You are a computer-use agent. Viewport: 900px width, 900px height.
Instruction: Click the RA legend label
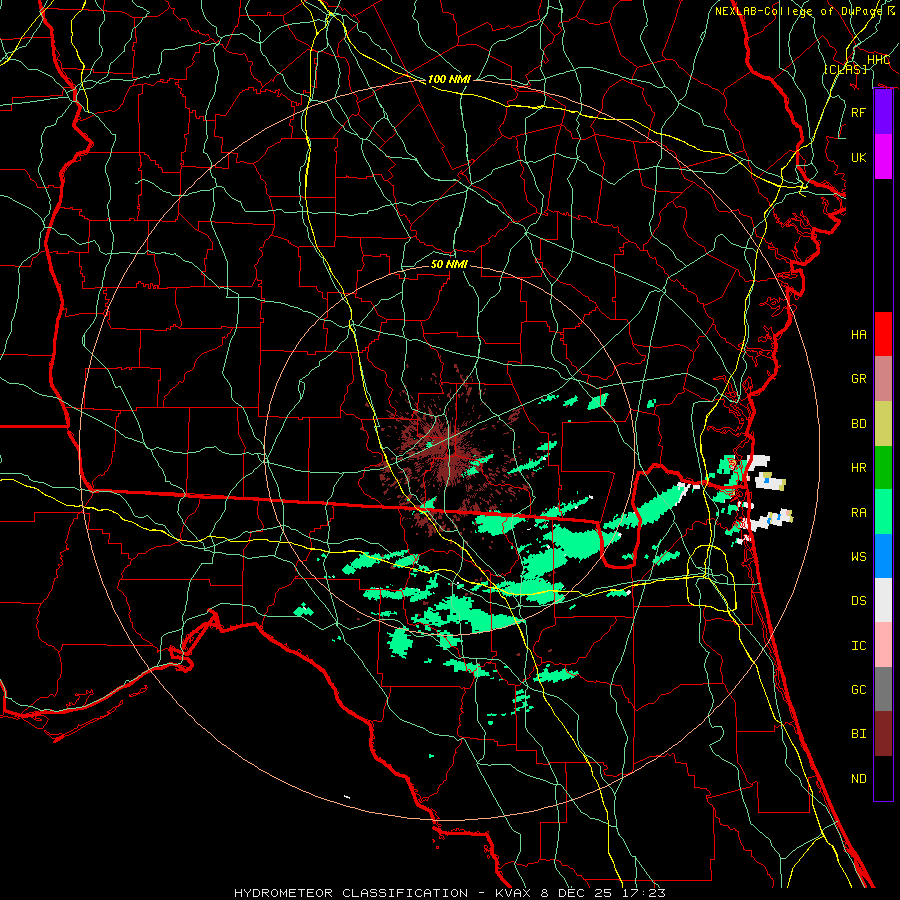pos(859,513)
